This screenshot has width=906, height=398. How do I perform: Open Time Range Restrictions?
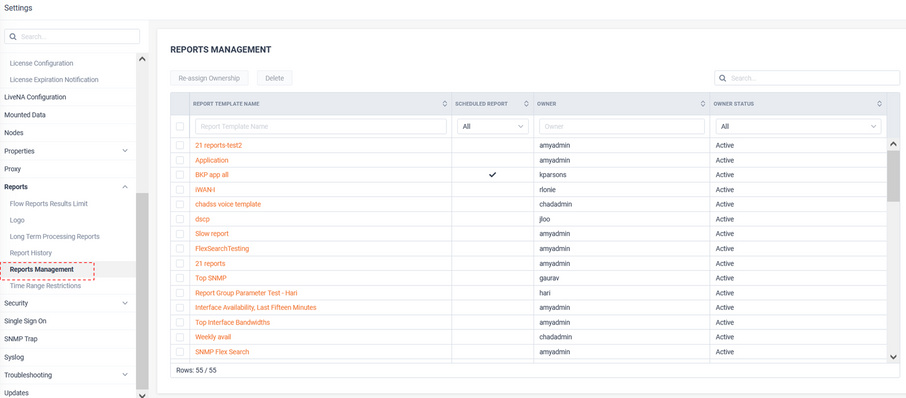click(x=46, y=286)
